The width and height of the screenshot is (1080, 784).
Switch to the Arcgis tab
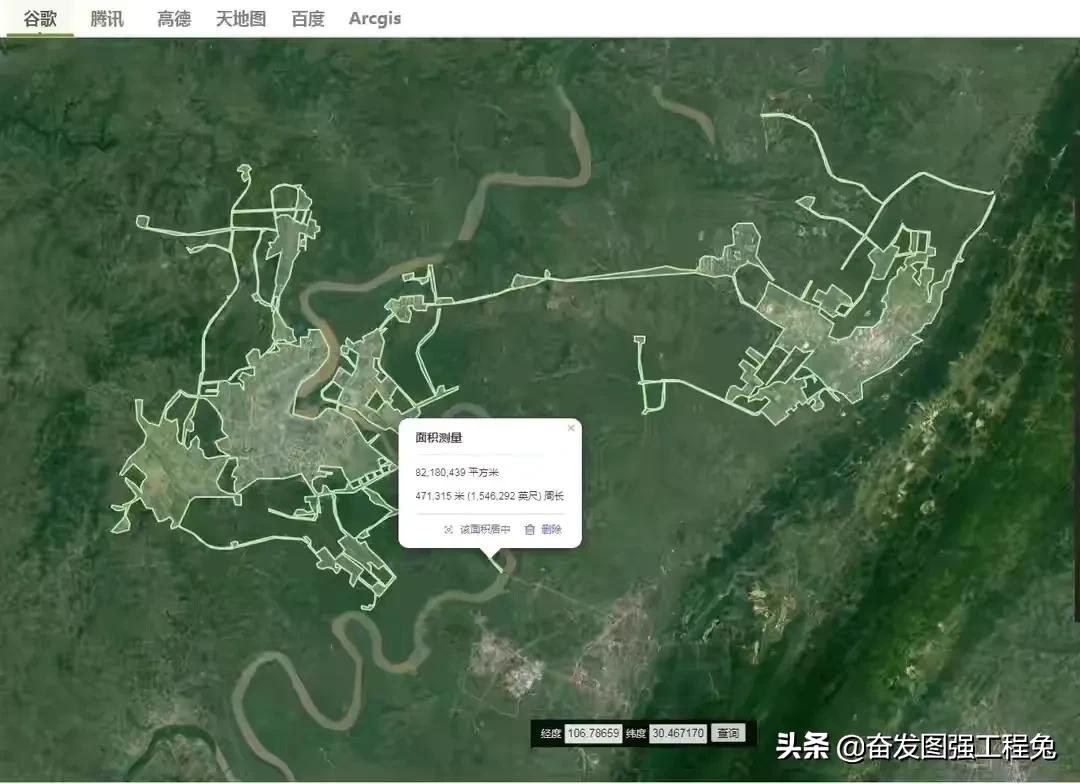(x=375, y=19)
